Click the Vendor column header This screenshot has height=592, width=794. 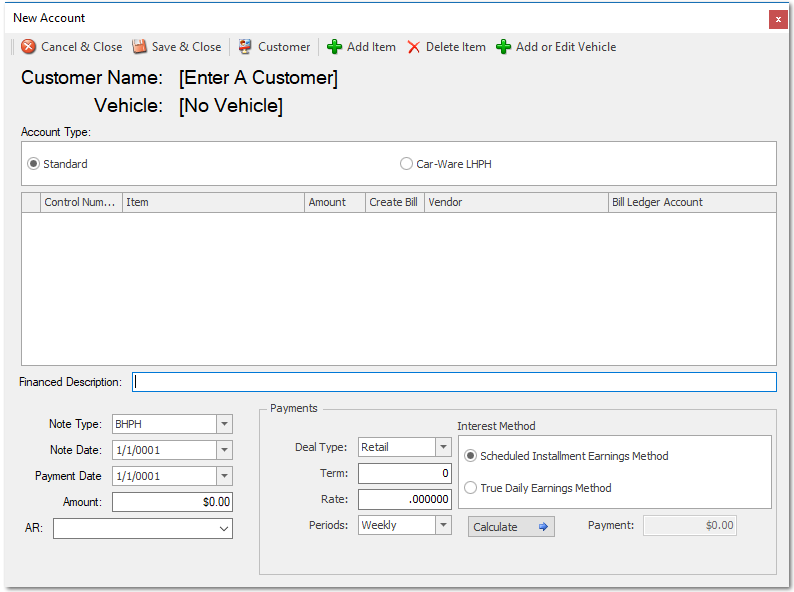click(x=516, y=203)
